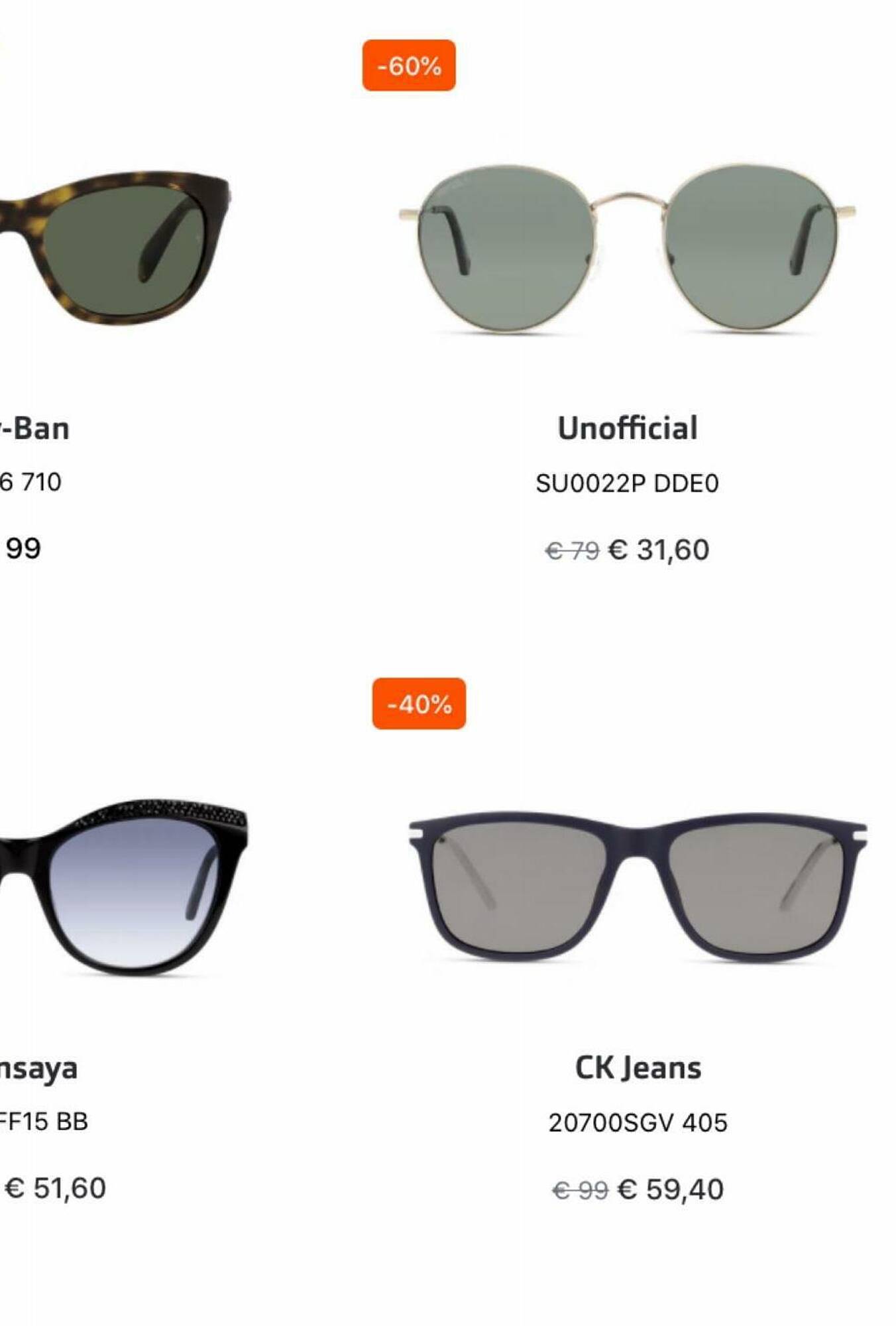896x1326 pixels.
Task: Click the crossed-out € 99 price
Action: pos(580,1190)
